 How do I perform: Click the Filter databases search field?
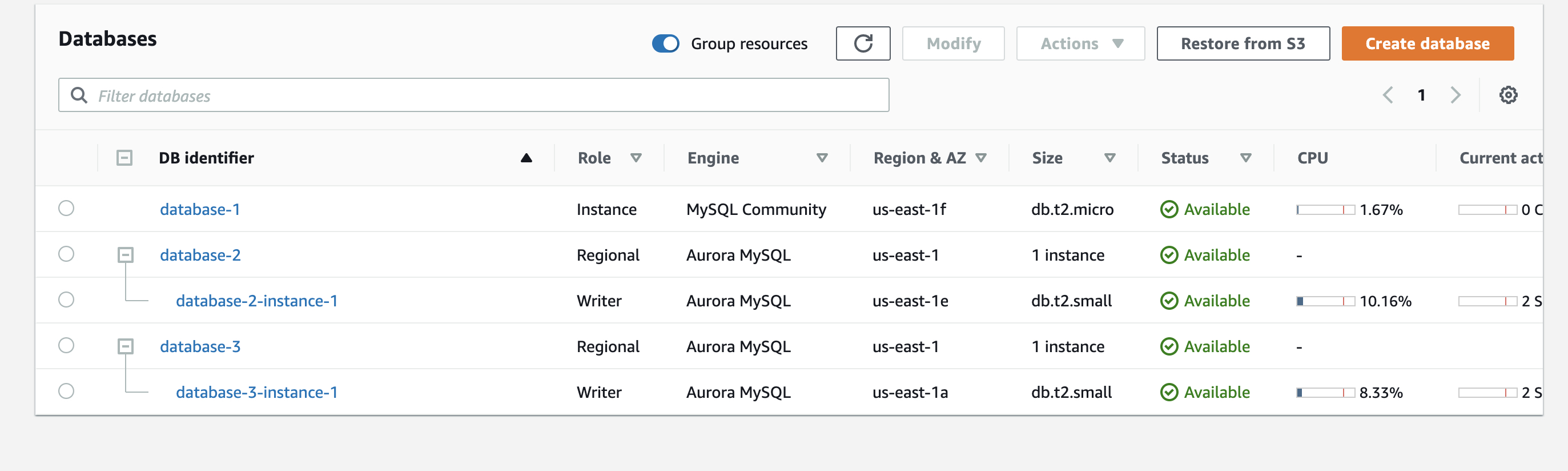point(473,95)
